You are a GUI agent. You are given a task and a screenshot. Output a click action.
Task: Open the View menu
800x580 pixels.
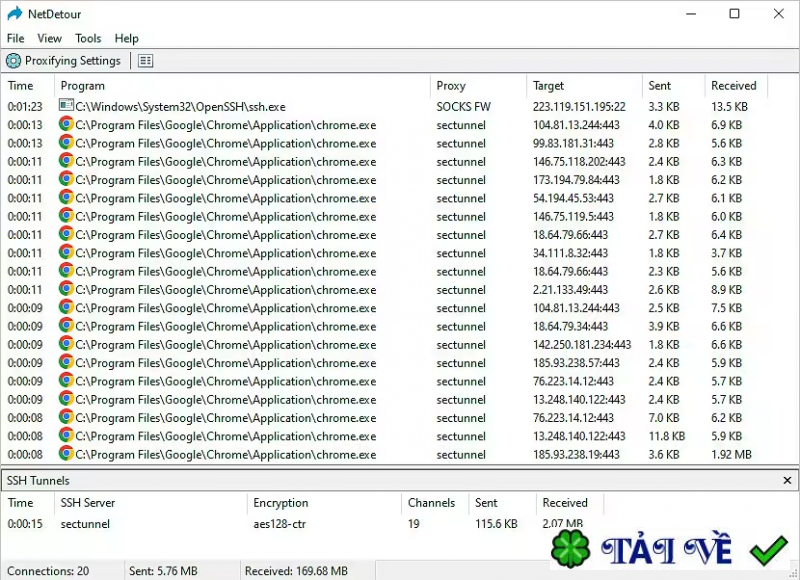tap(49, 38)
